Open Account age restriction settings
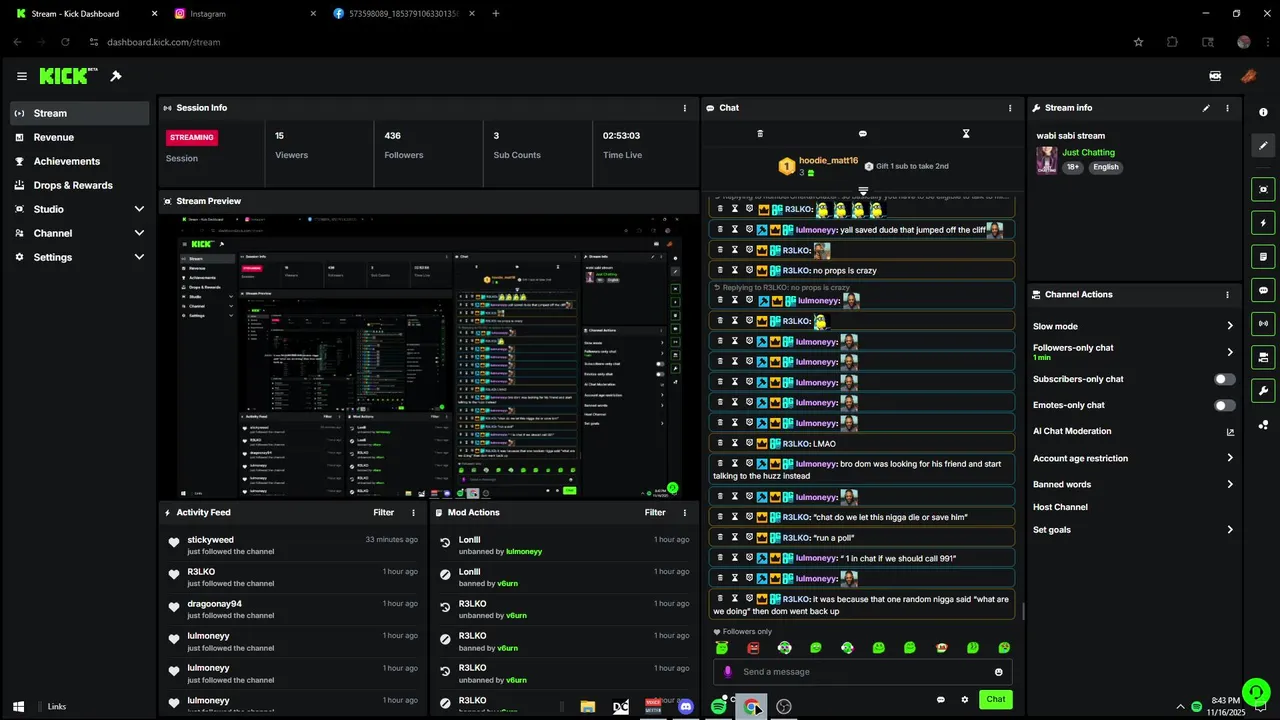 [1134, 458]
